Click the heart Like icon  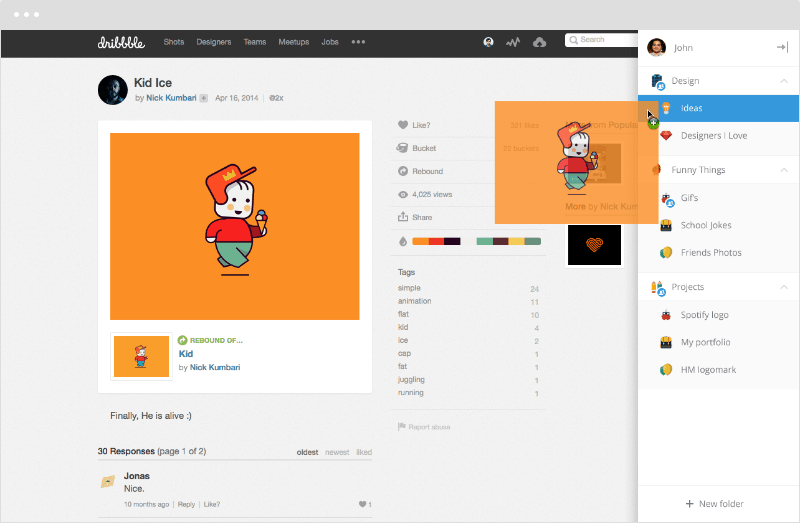(x=403, y=125)
